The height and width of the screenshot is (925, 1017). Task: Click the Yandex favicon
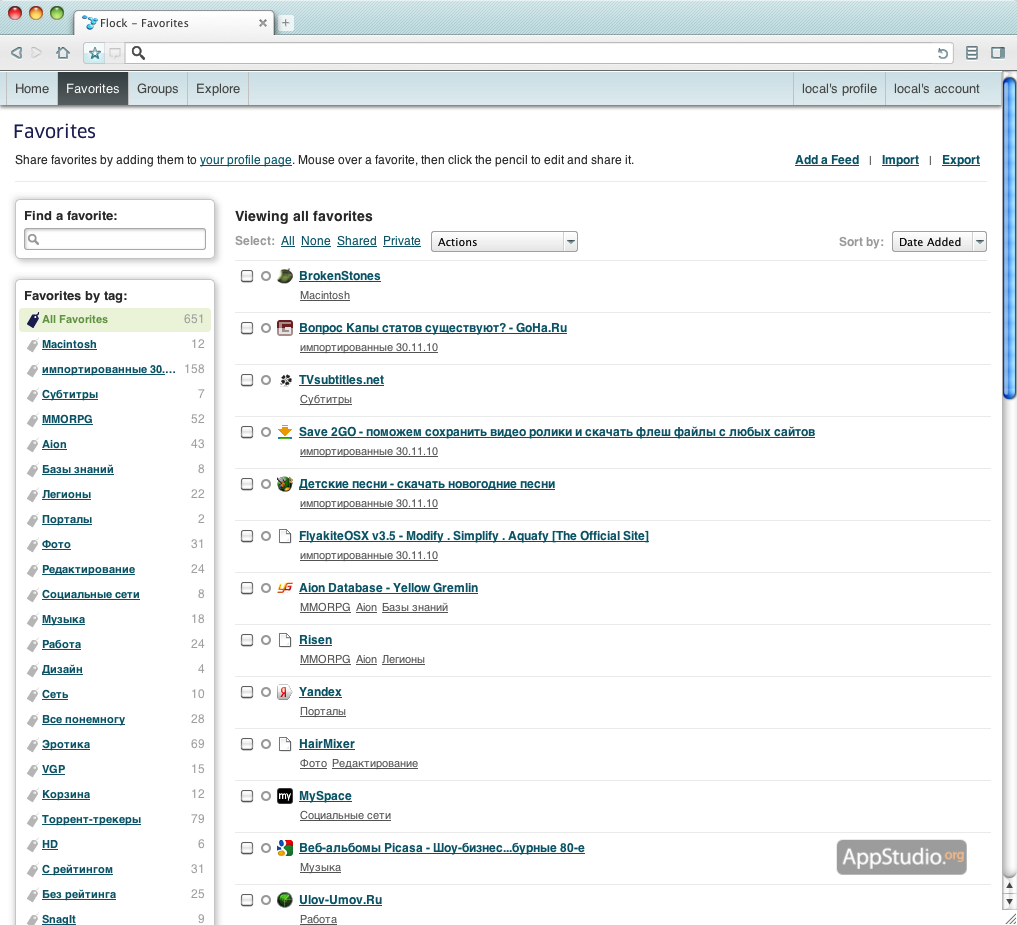285,692
